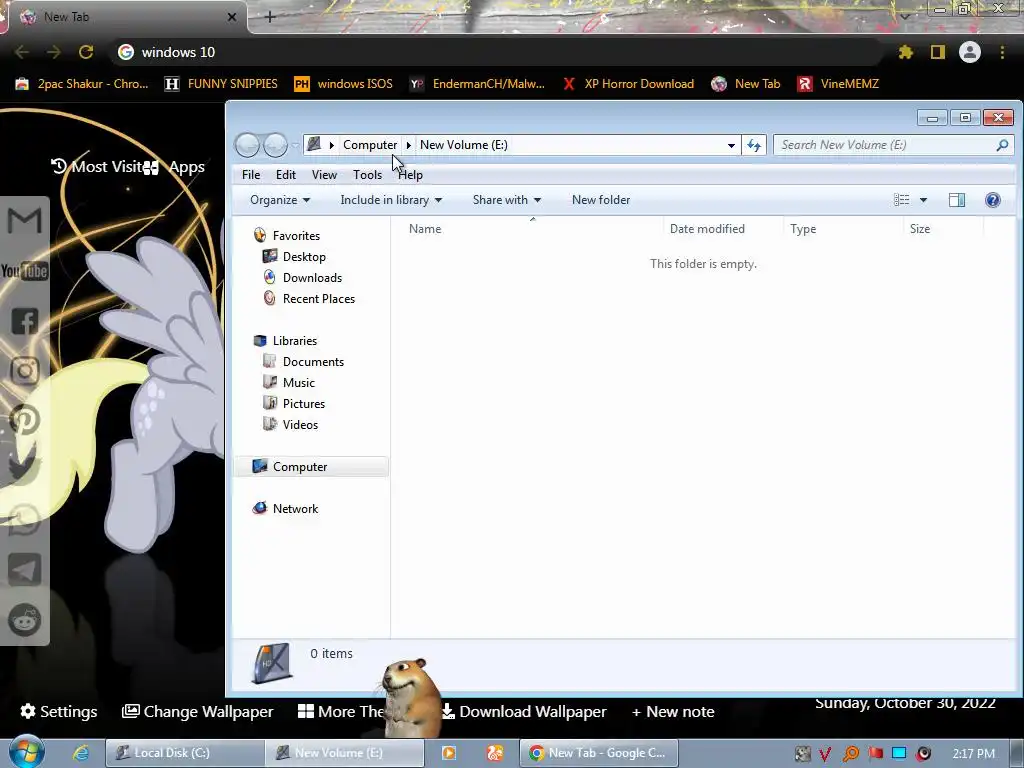Open the windows ISOS bookmark
The height and width of the screenshot is (768, 1024).
(344, 84)
